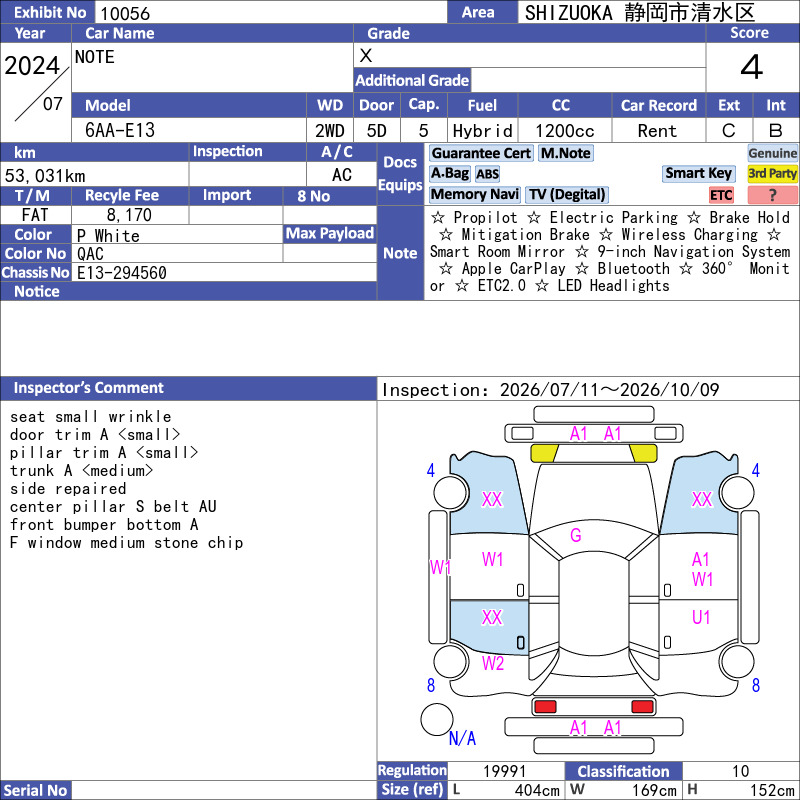Click the Memory Navi badge
Viewport: 800px width, 800px height.
coord(474,195)
